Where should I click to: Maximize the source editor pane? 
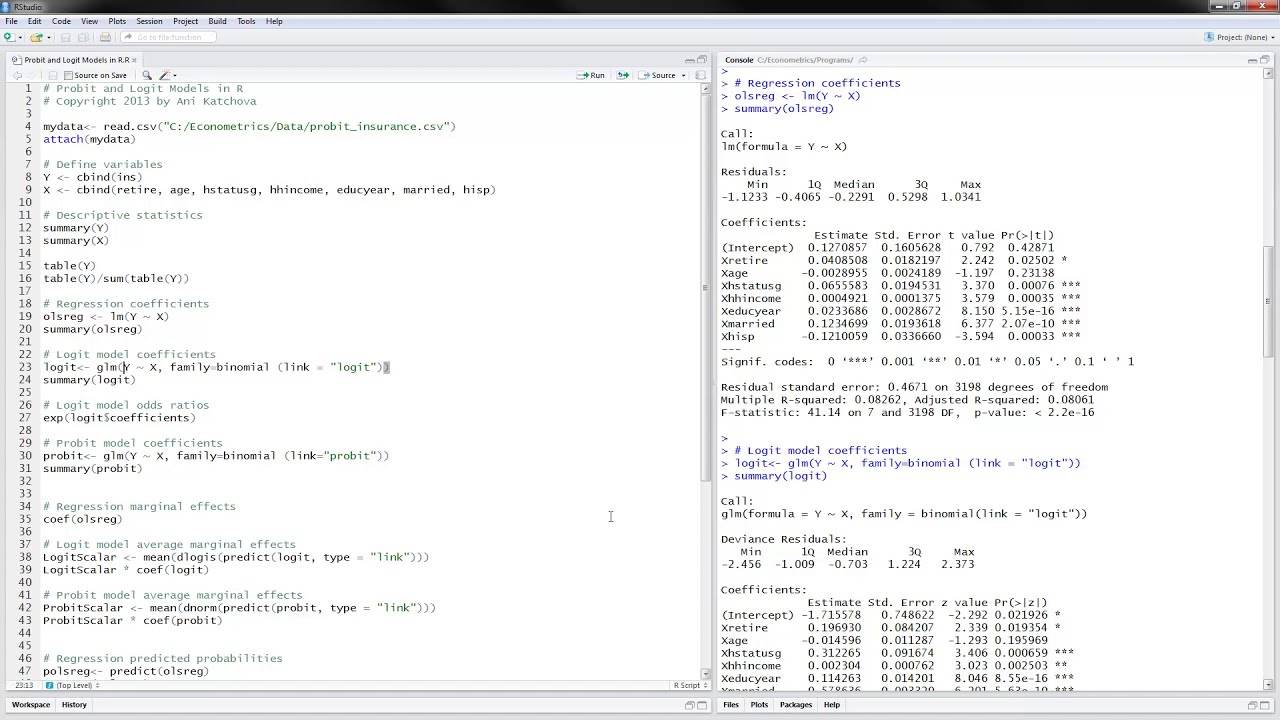(702, 60)
